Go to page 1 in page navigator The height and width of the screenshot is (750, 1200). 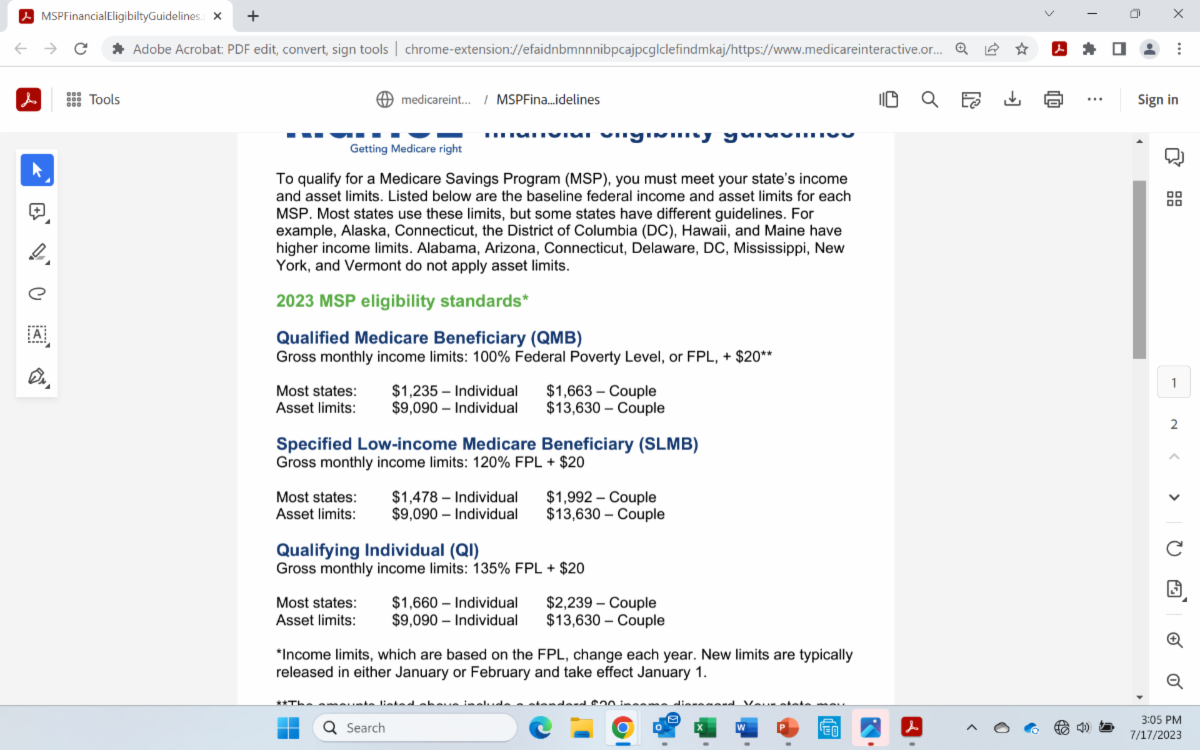1174,382
